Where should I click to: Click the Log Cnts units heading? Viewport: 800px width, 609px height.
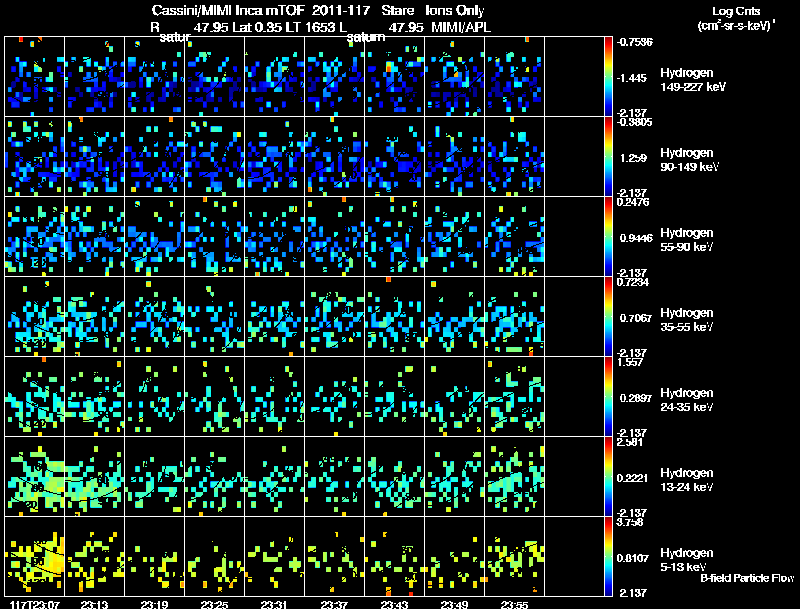coord(736,18)
